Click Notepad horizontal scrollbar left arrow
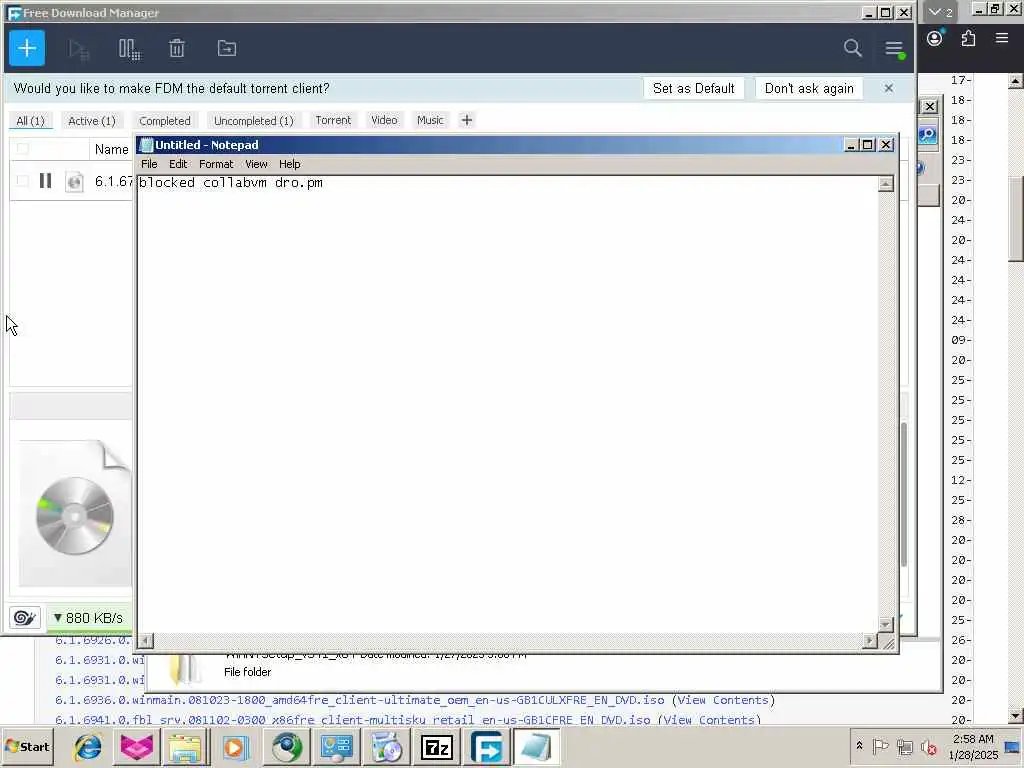The width and height of the screenshot is (1024, 768). tap(146, 641)
